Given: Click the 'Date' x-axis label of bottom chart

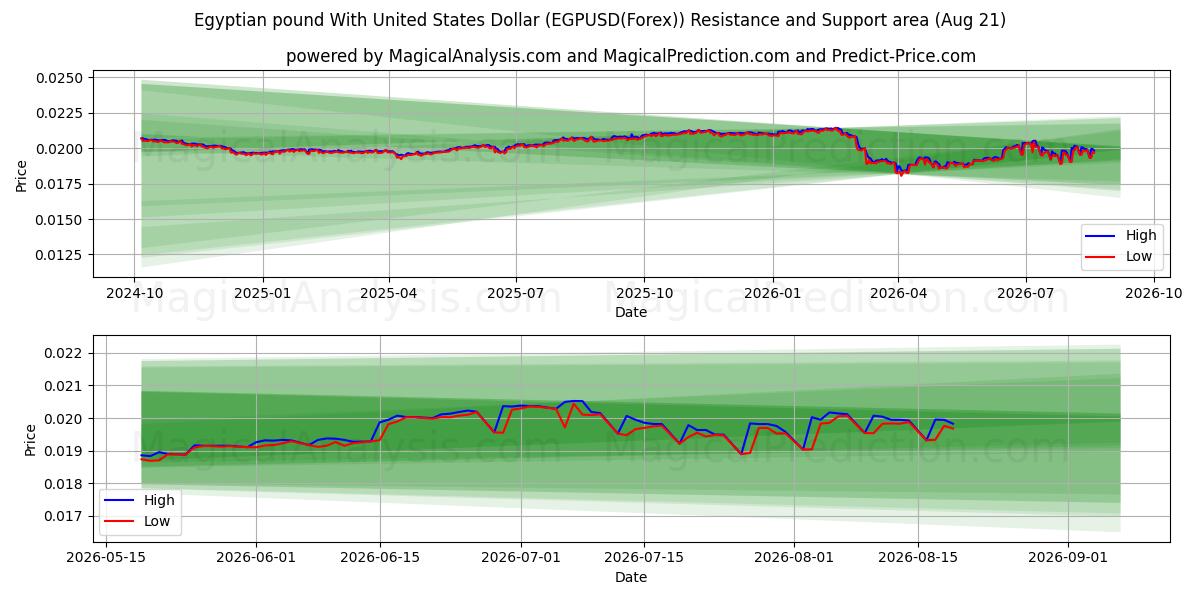Looking at the screenshot, I should tap(630, 577).
